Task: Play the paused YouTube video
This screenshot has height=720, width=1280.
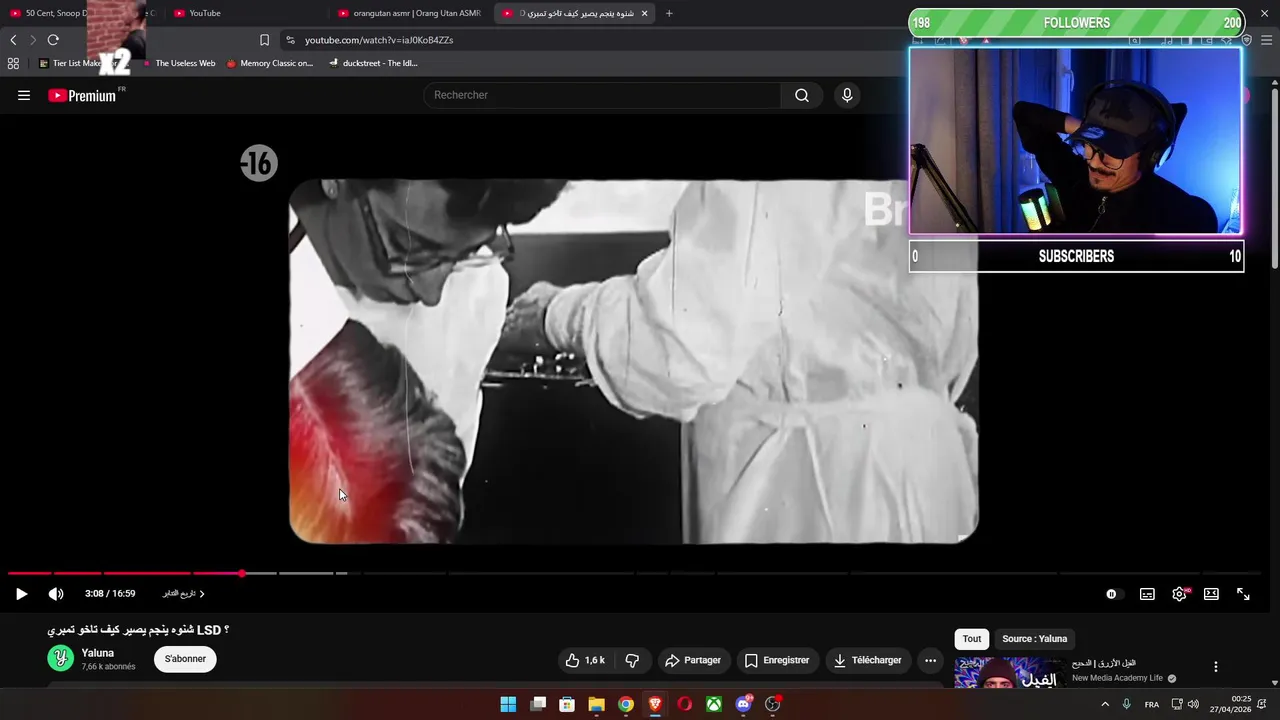Action: click(x=21, y=594)
